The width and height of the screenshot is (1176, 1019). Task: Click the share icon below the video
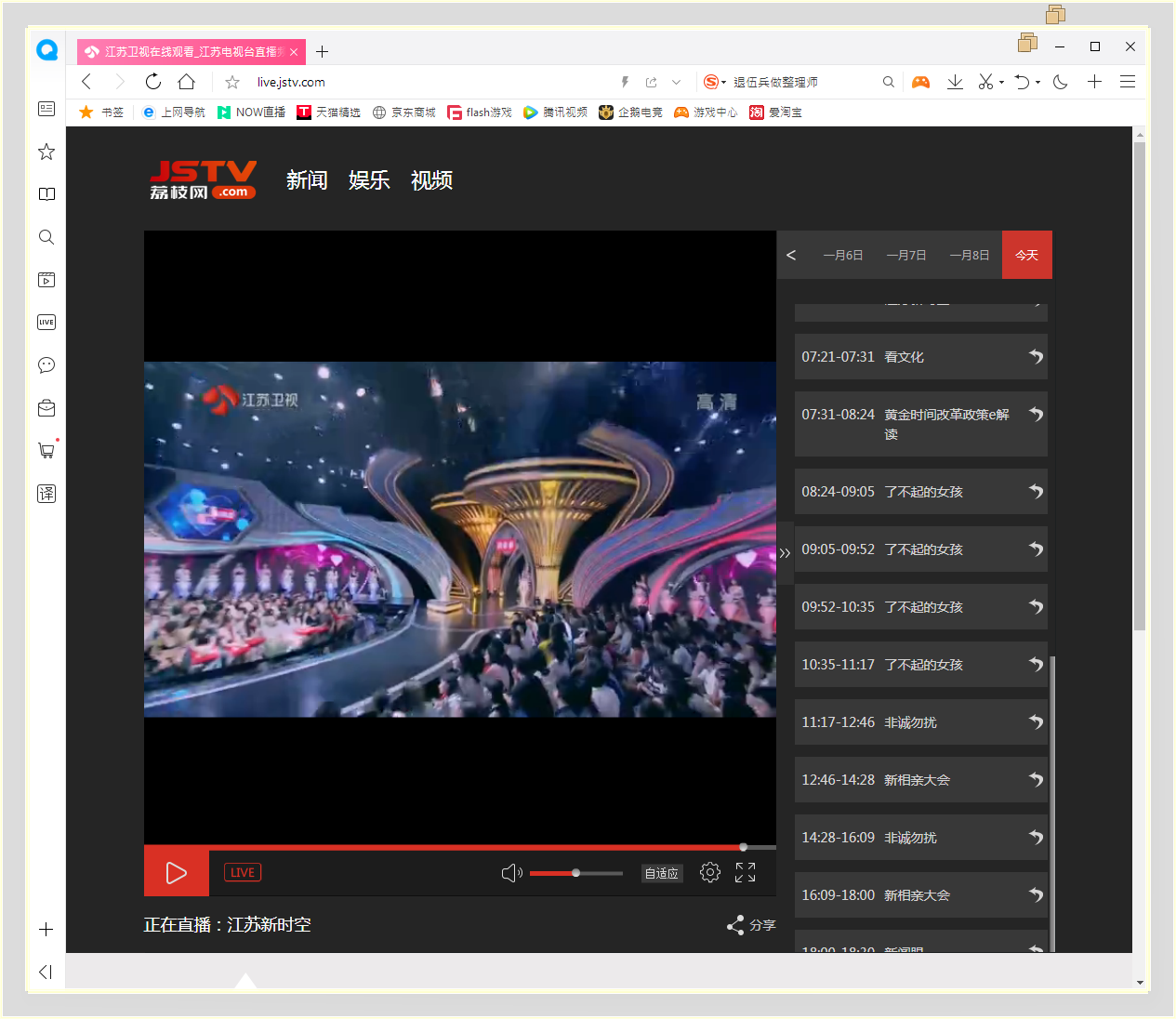[x=735, y=925]
